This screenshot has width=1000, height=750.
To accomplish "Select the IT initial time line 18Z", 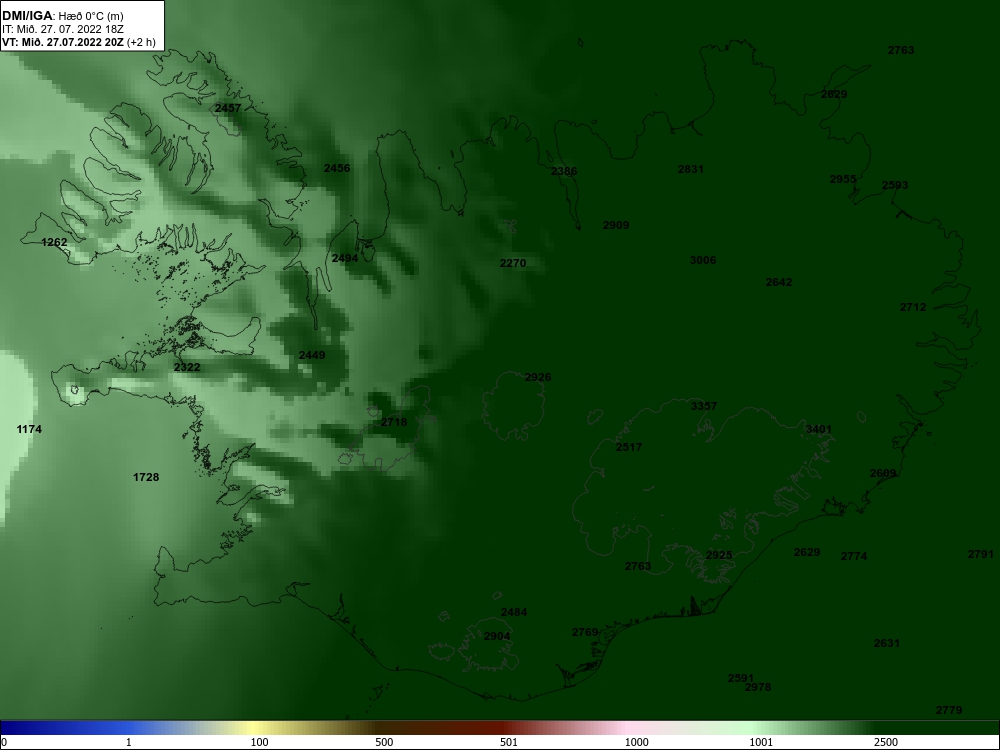I will click(x=62, y=29).
